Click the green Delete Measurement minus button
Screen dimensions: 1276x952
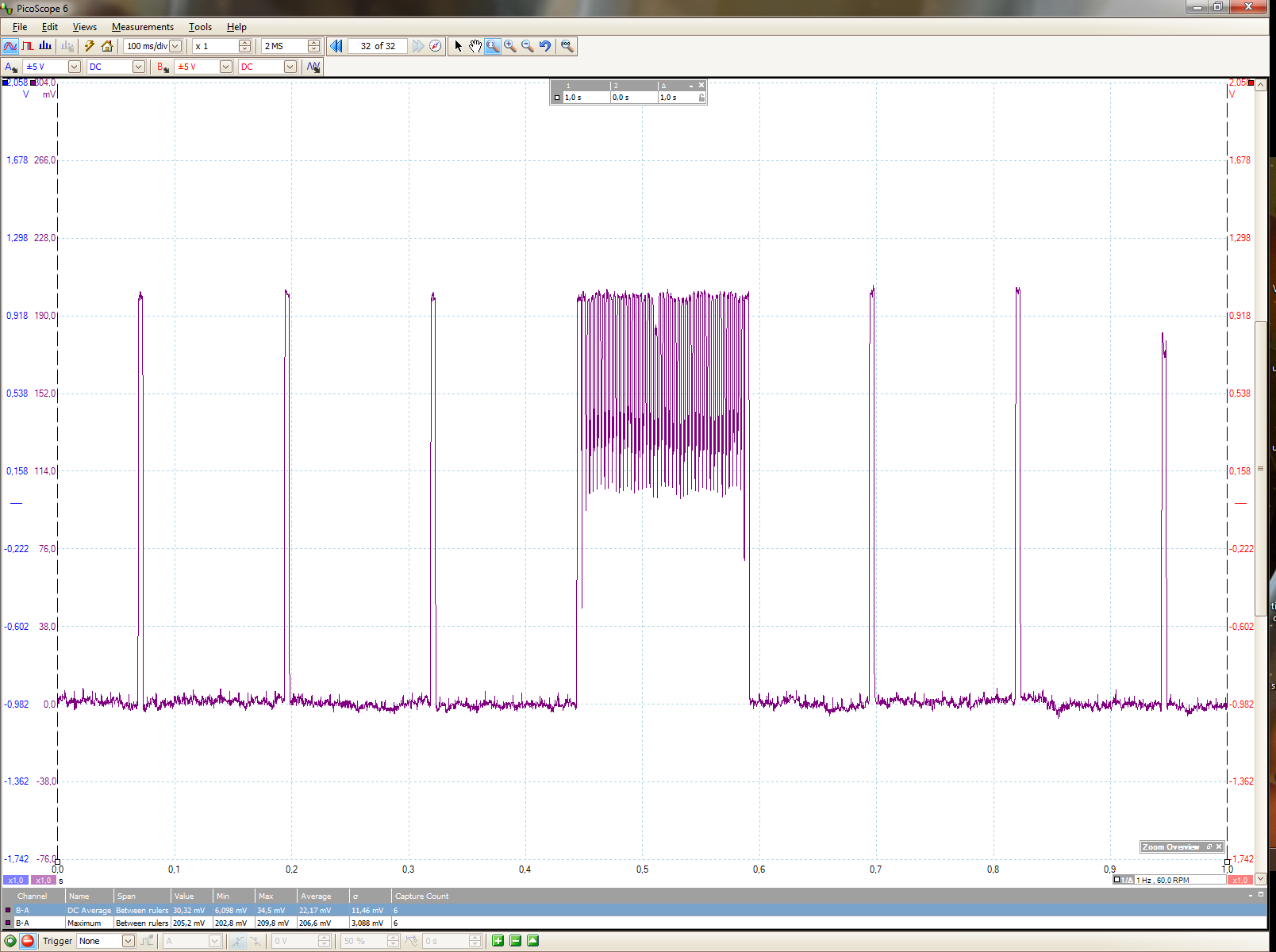(515, 941)
